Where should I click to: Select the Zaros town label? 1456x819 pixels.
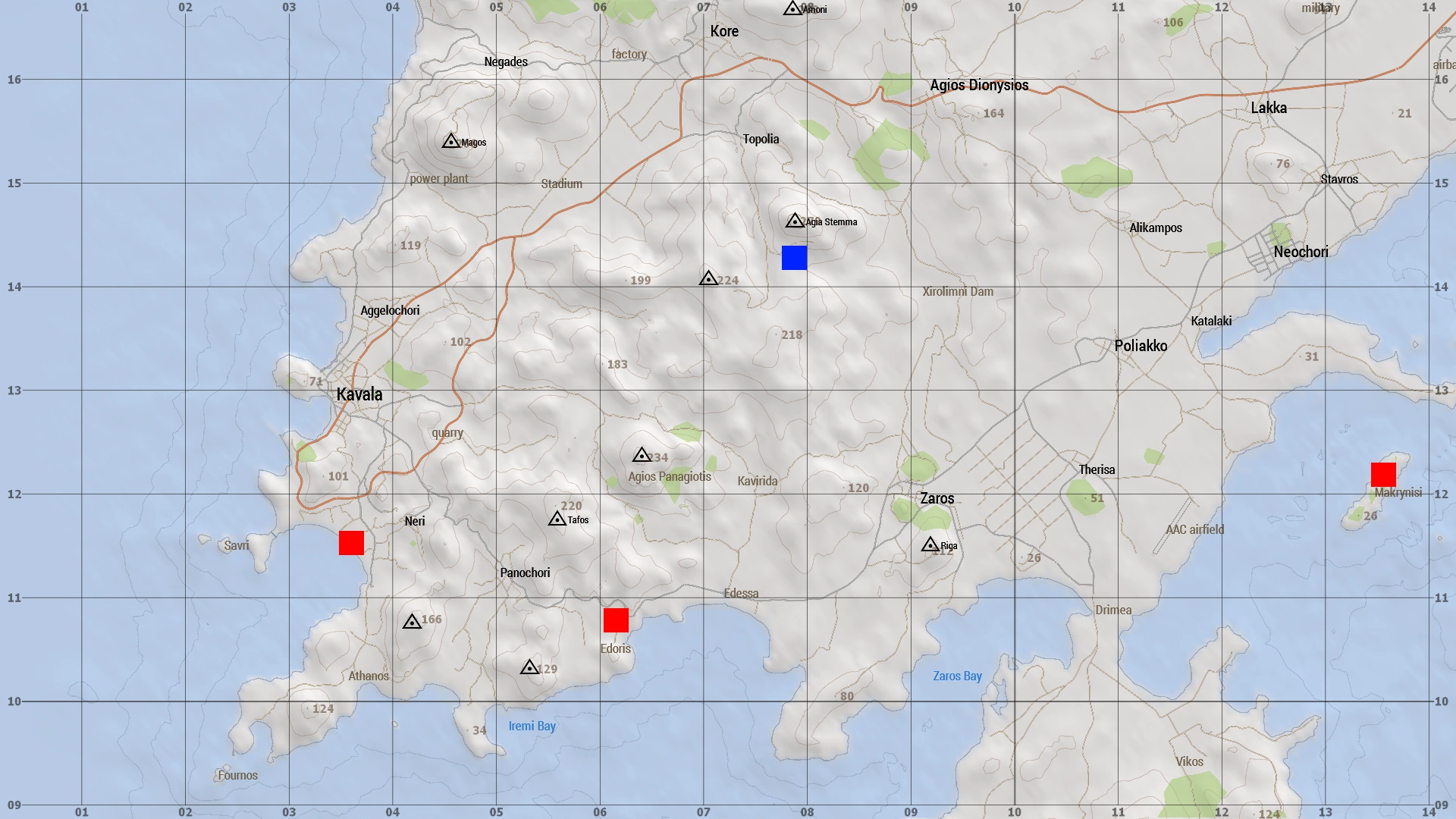(x=937, y=498)
